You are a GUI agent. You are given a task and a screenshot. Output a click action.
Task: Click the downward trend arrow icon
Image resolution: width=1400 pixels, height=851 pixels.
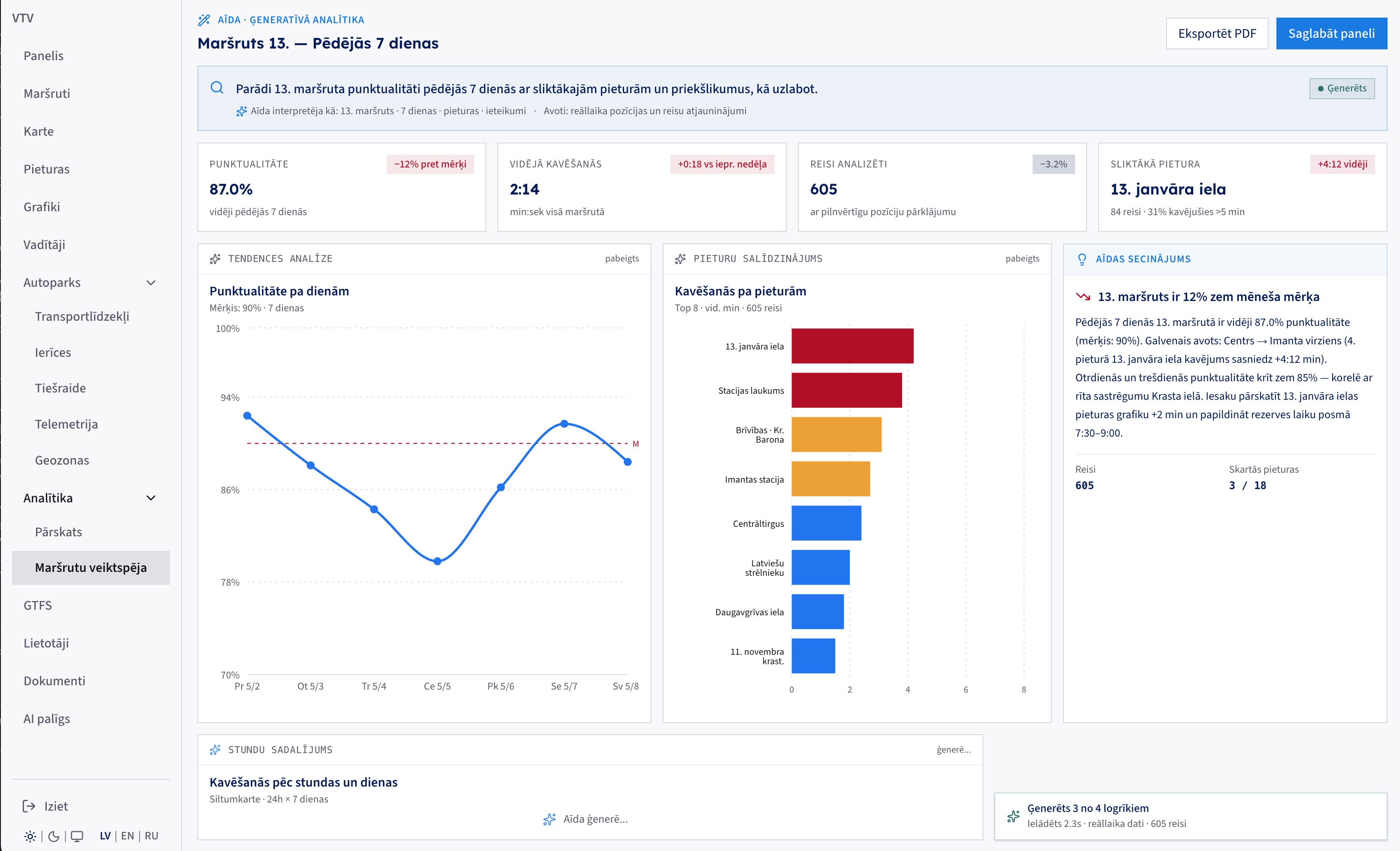tap(1083, 296)
